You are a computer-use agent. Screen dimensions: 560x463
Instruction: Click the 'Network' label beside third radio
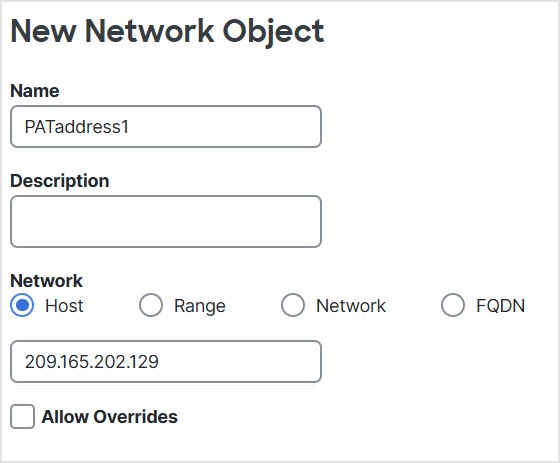click(x=351, y=306)
